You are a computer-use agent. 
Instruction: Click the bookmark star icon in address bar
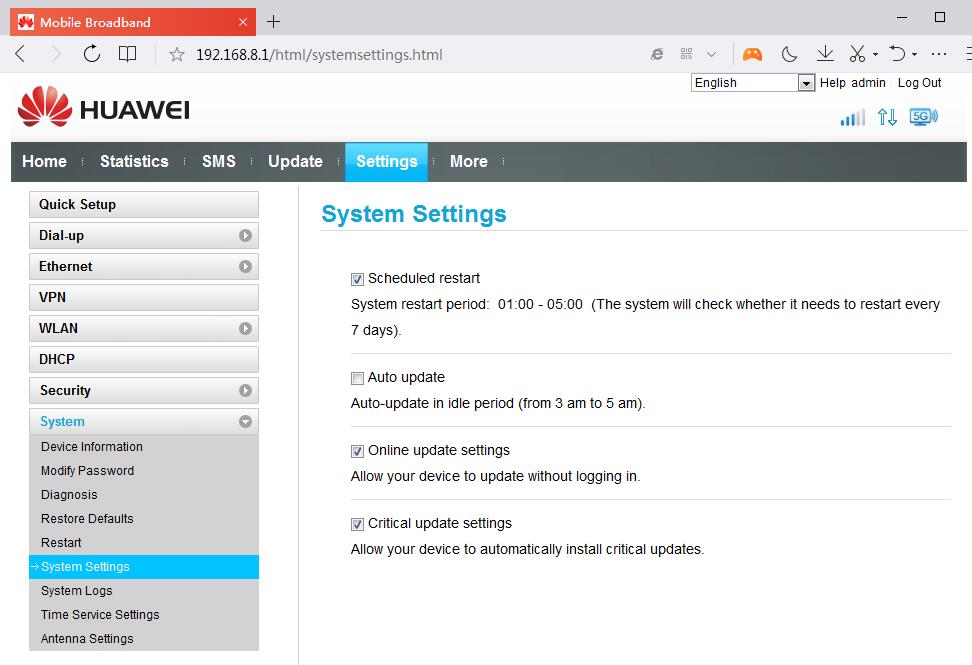point(177,55)
